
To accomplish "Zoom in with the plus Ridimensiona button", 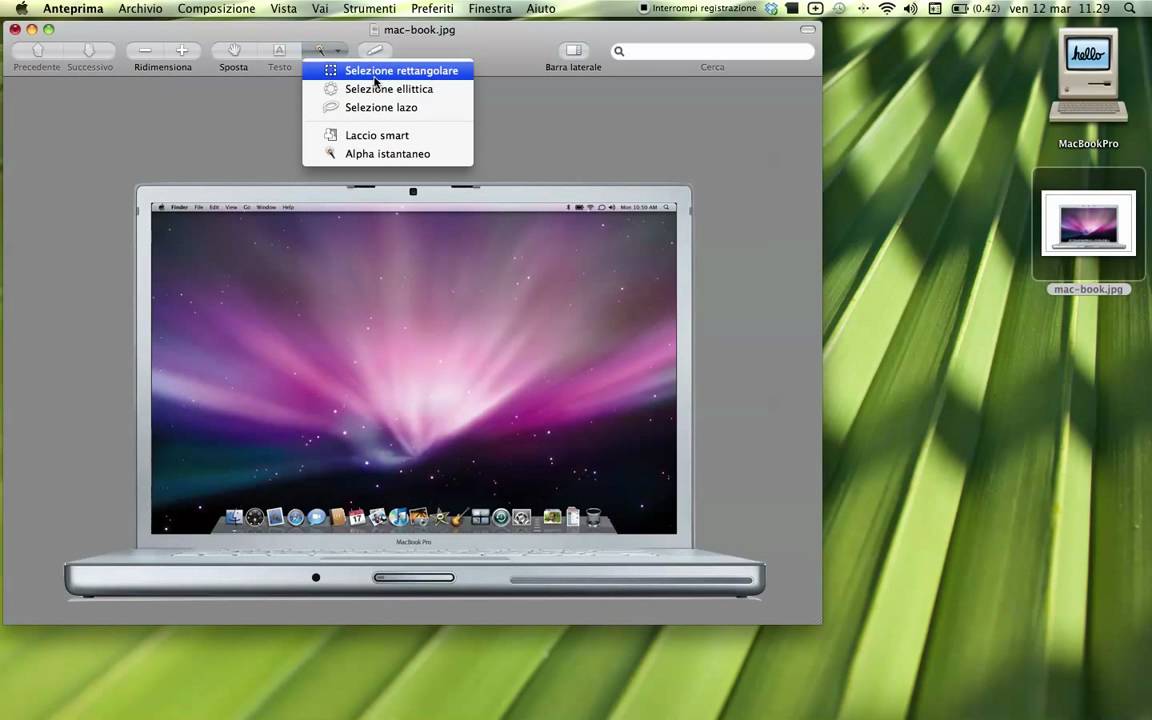I will (182, 50).
